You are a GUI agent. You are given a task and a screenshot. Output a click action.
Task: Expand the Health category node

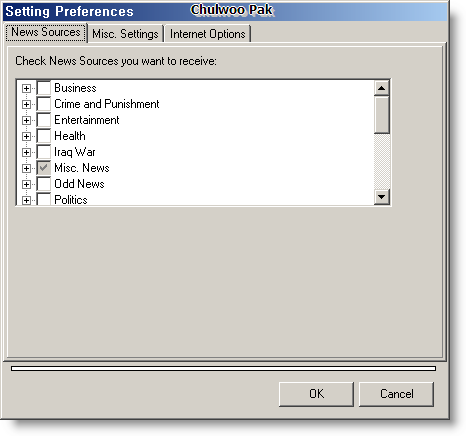coord(26,136)
